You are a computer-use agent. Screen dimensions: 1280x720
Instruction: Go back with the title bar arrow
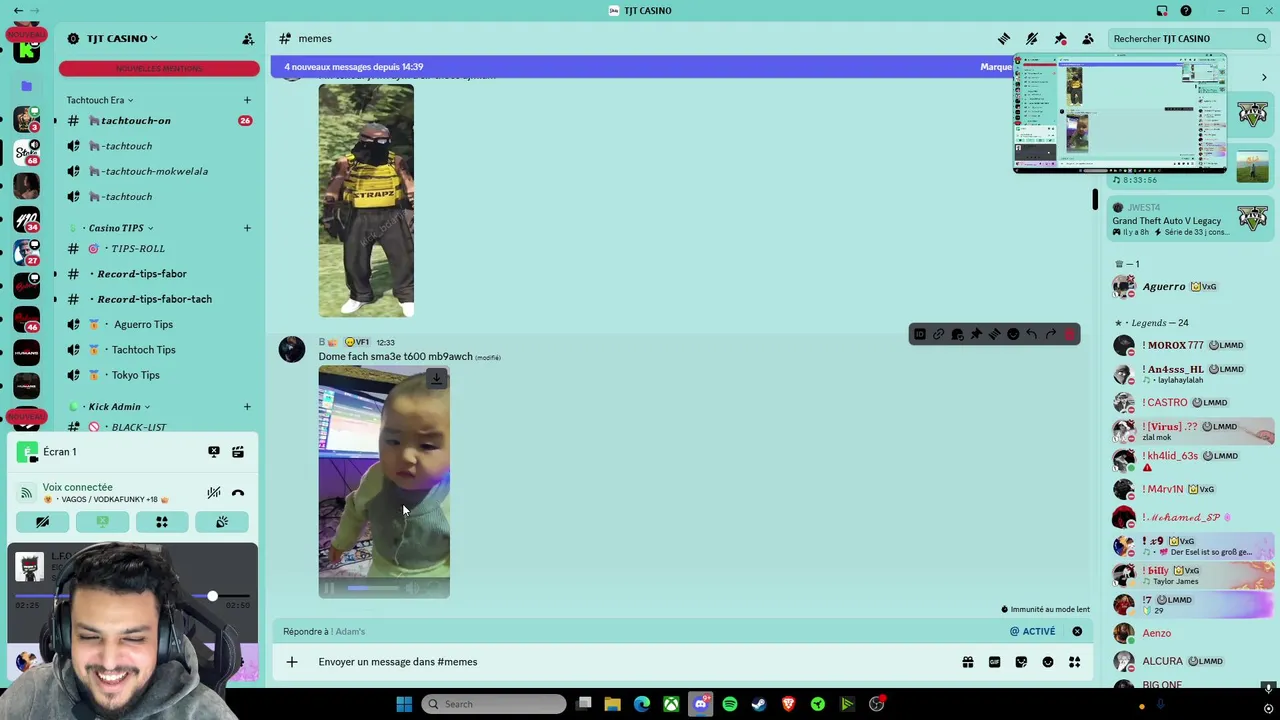tap(18, 10)
